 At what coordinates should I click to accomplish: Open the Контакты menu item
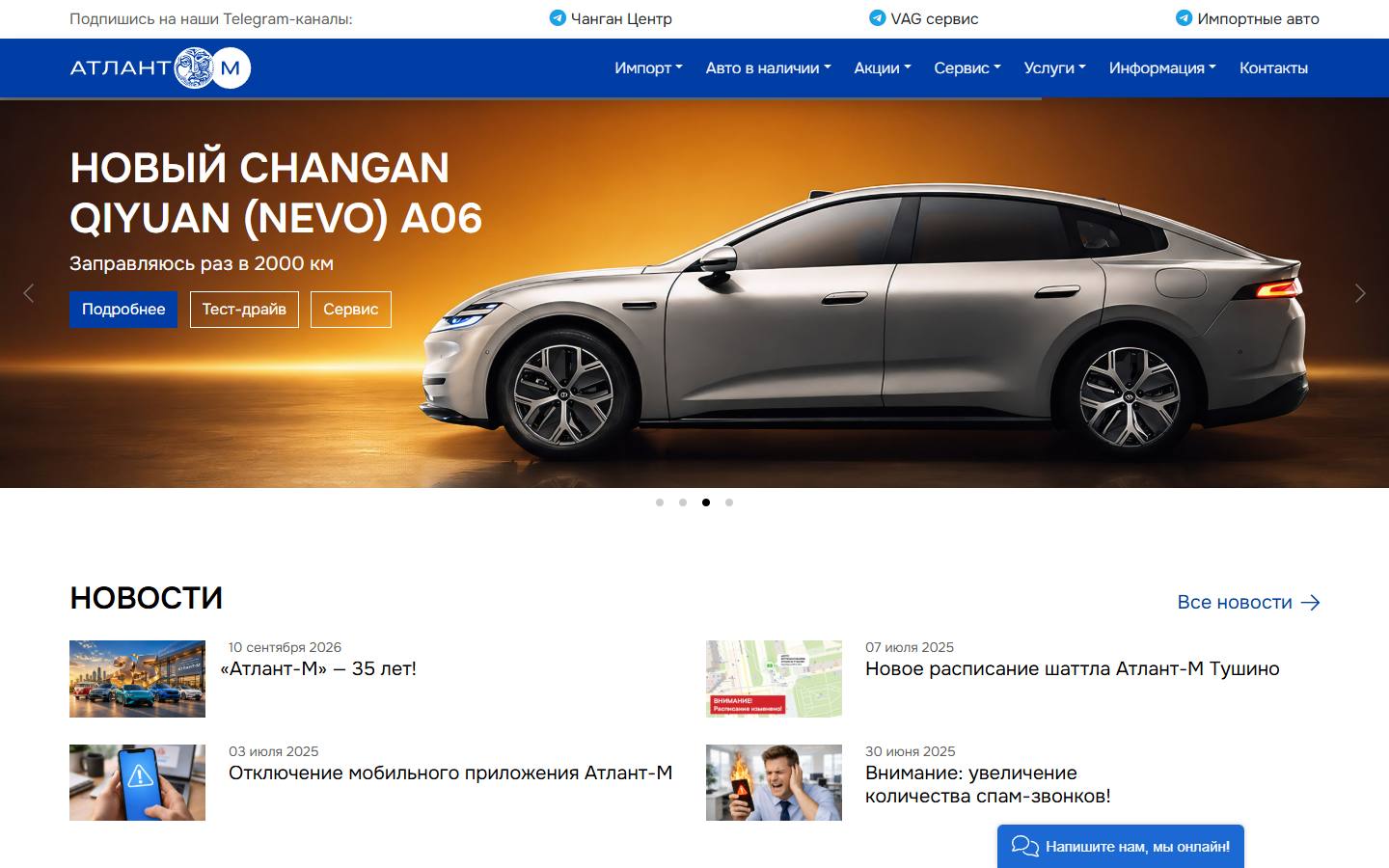(1273, 68)
